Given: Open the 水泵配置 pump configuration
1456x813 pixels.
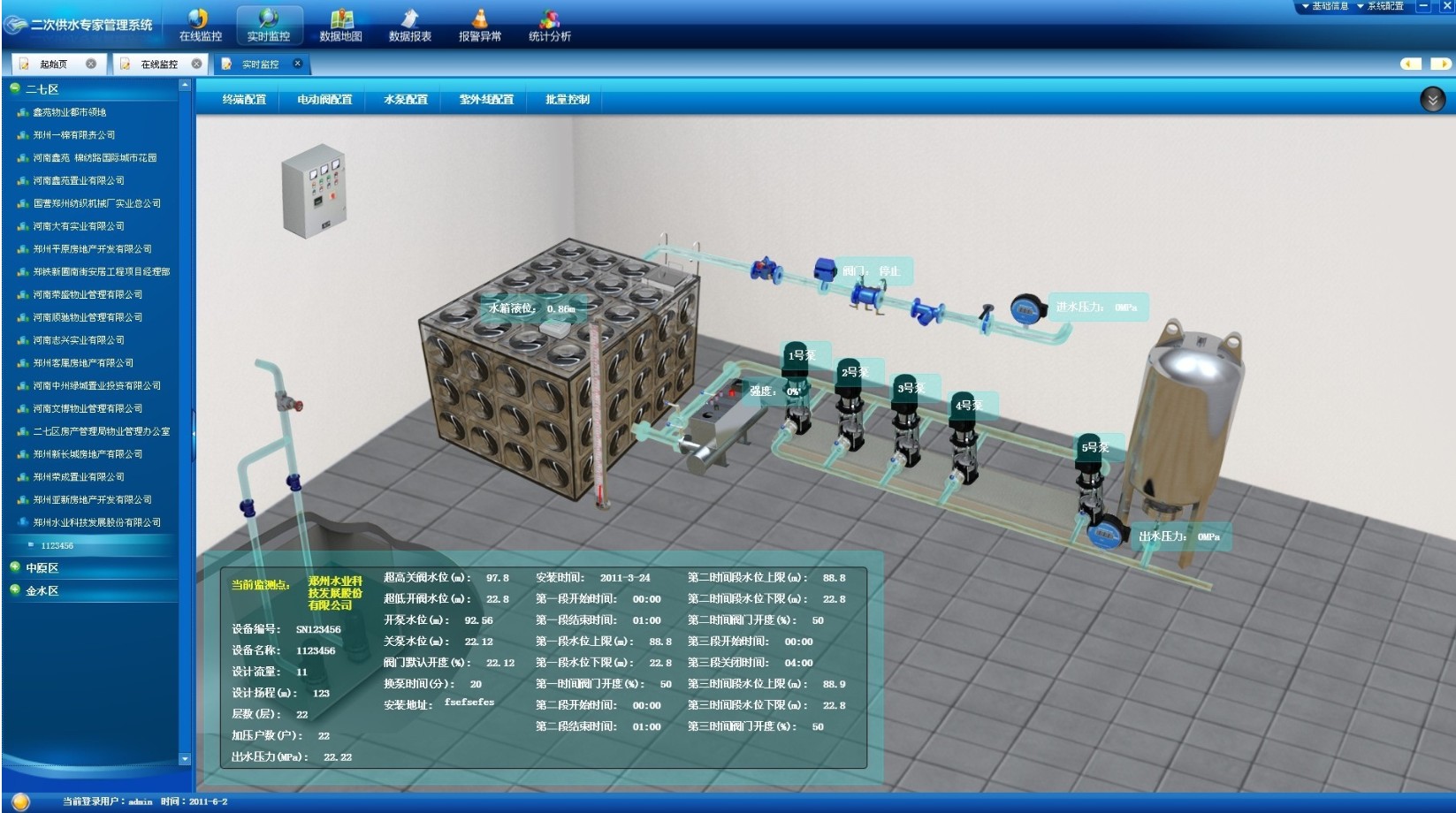Looking at the screenshot, I should [406, 100].
